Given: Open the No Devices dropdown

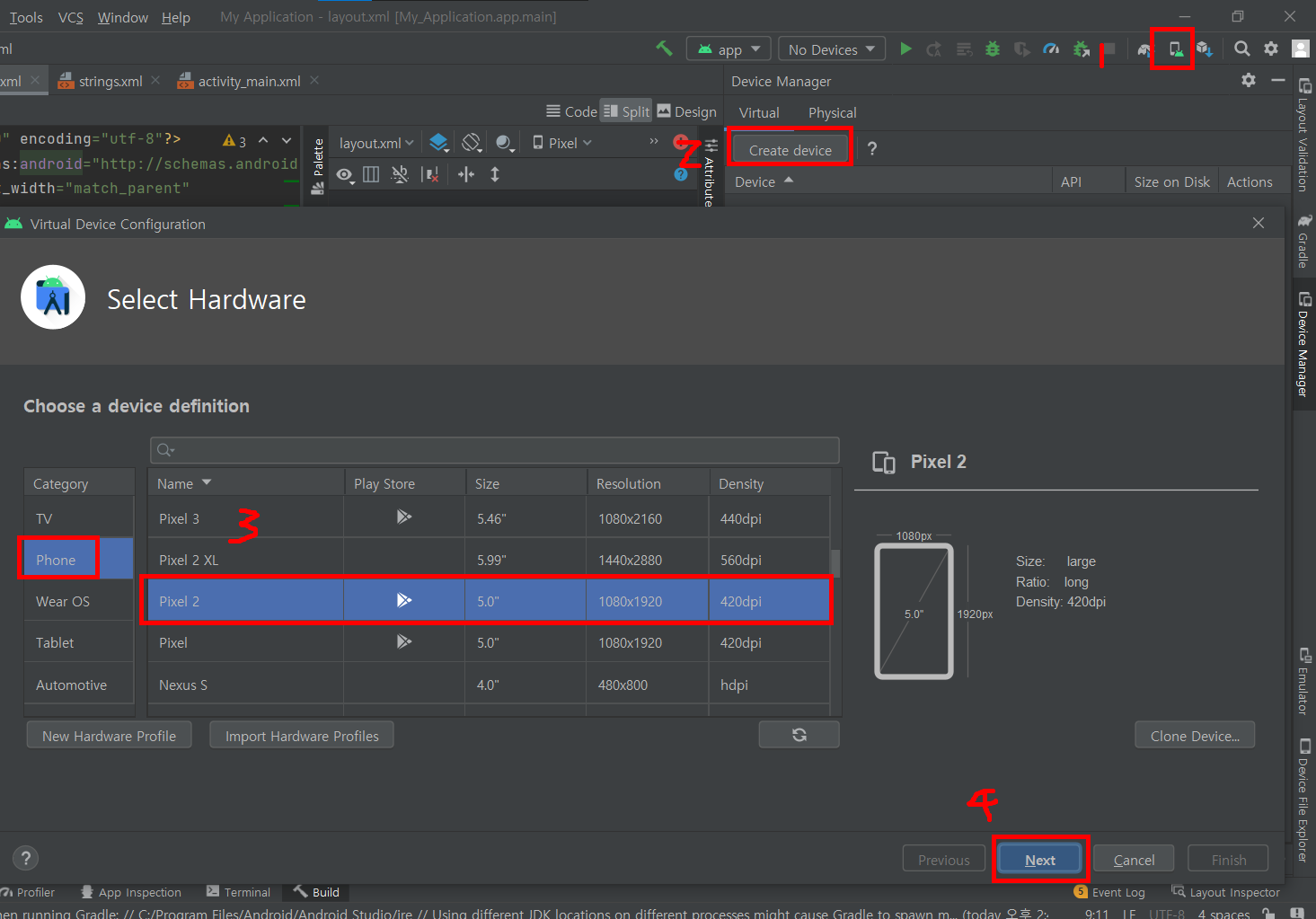Looking at the screenshot, I should [831, 49].
